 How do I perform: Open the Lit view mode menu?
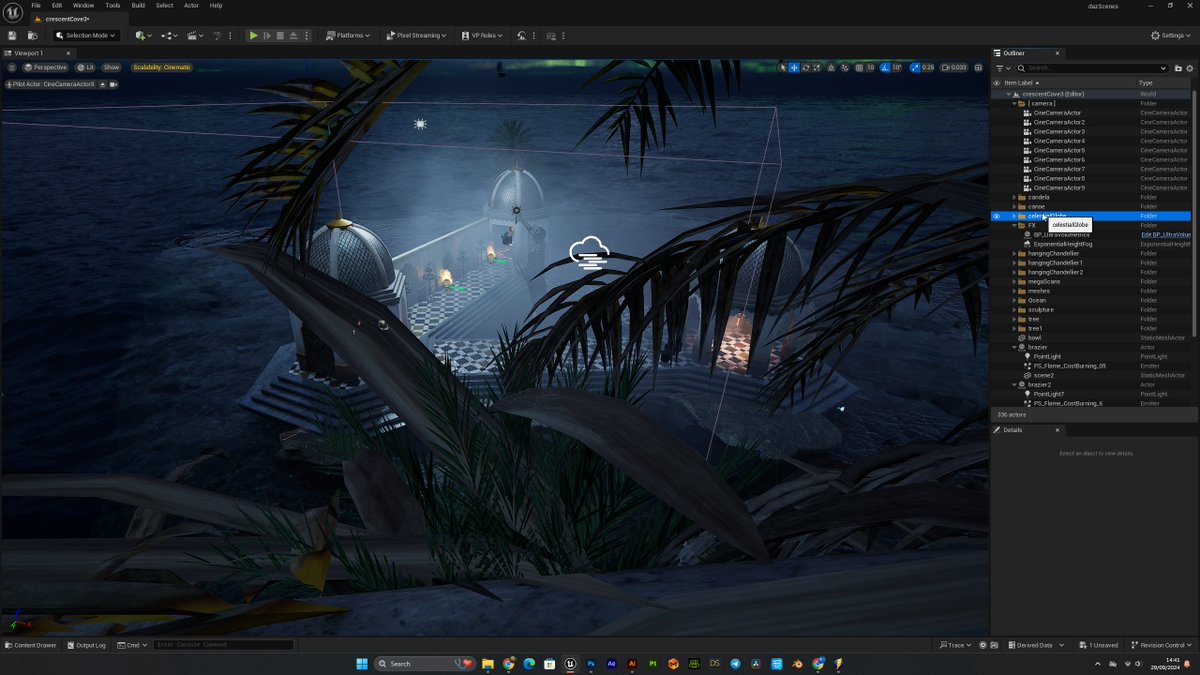click(x=86, y=67)
